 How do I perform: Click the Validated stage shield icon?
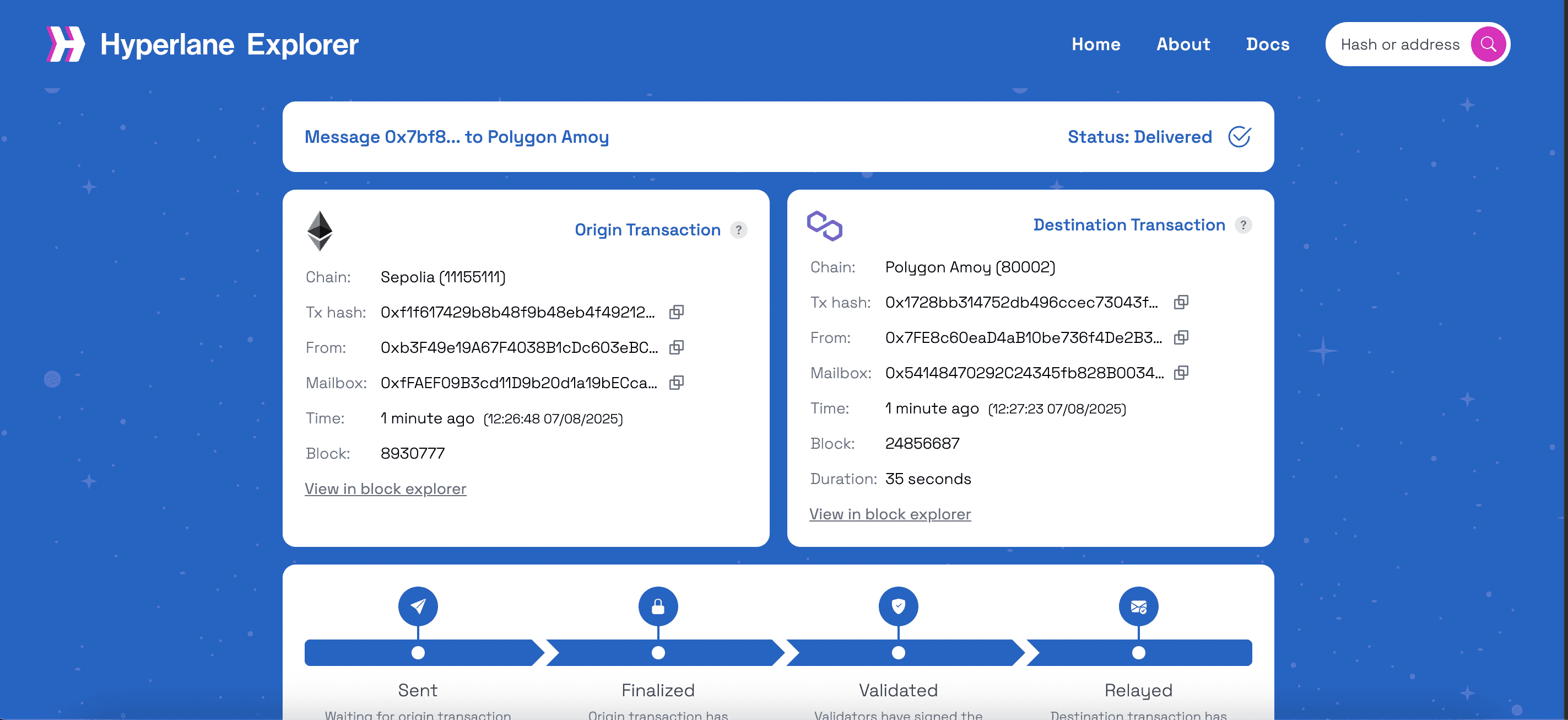[898, 606]
